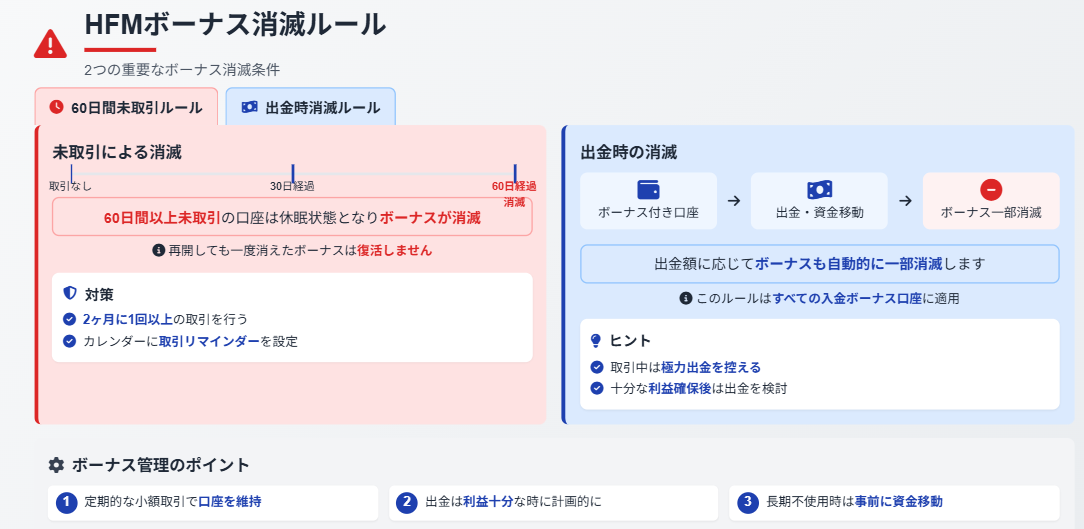The width and height of the screenshot is (1084, 529).
Task: Click the shield icon next to 対策
Action: 69,294
